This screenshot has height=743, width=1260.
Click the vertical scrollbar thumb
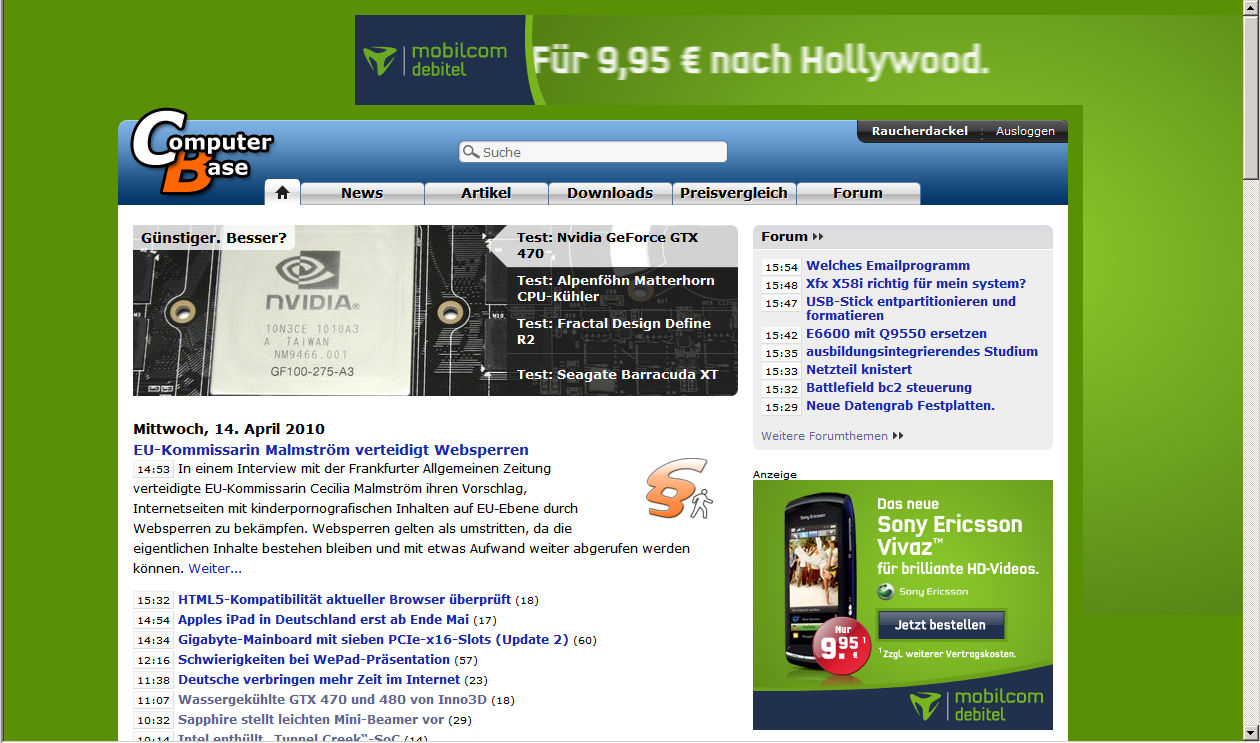(1251, 98)
